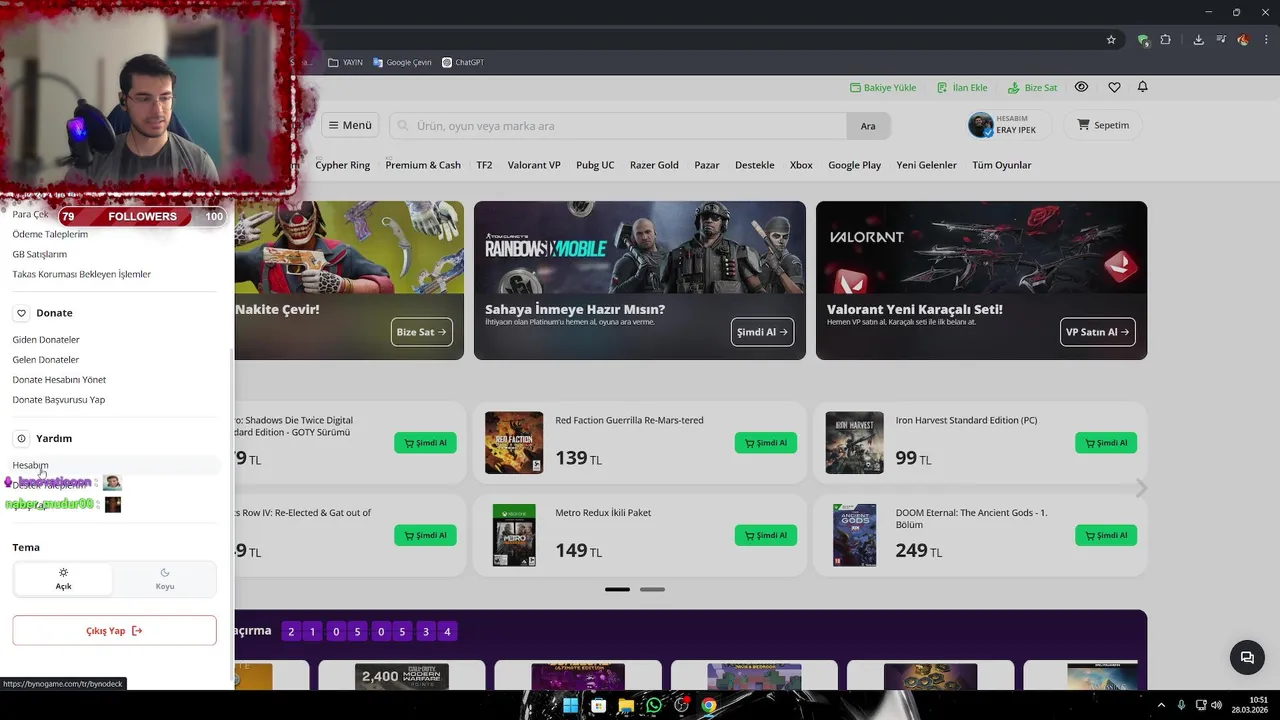Open the Pazar category
1280x720 pixels.
(707, 165)
